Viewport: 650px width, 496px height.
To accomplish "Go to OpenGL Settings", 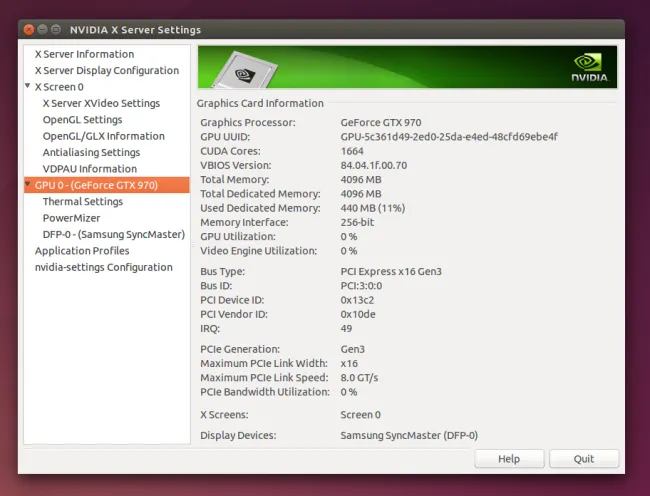I will (82, 120).
